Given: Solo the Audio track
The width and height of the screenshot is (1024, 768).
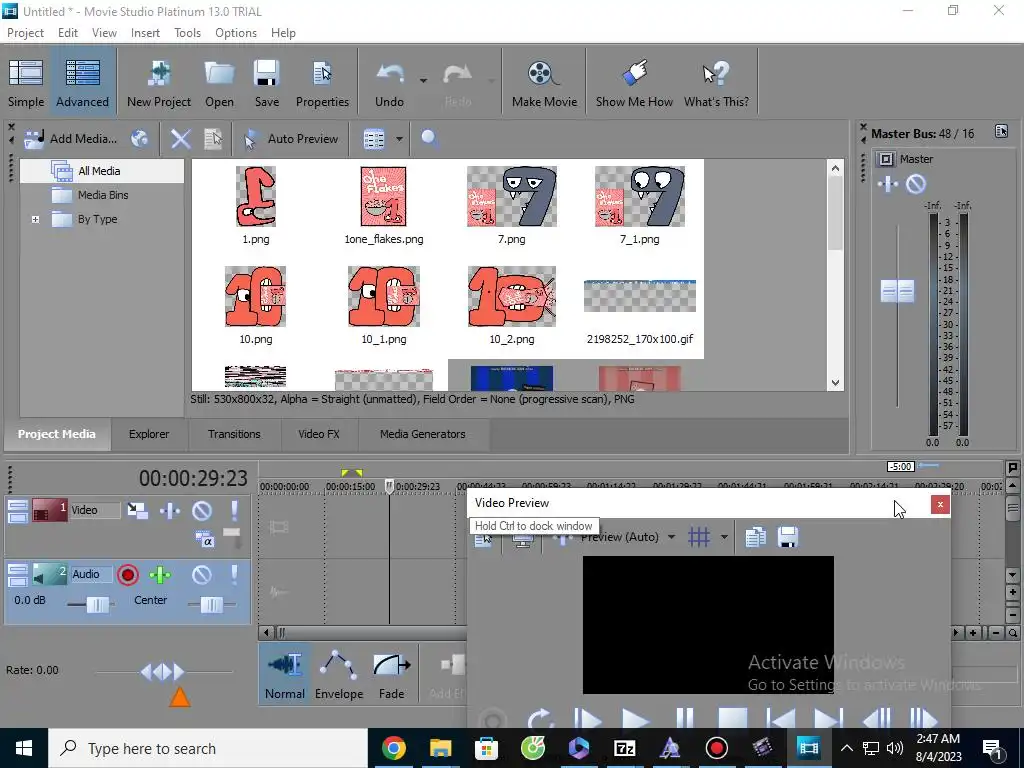Looking at the screenshot, I should 234,575.
